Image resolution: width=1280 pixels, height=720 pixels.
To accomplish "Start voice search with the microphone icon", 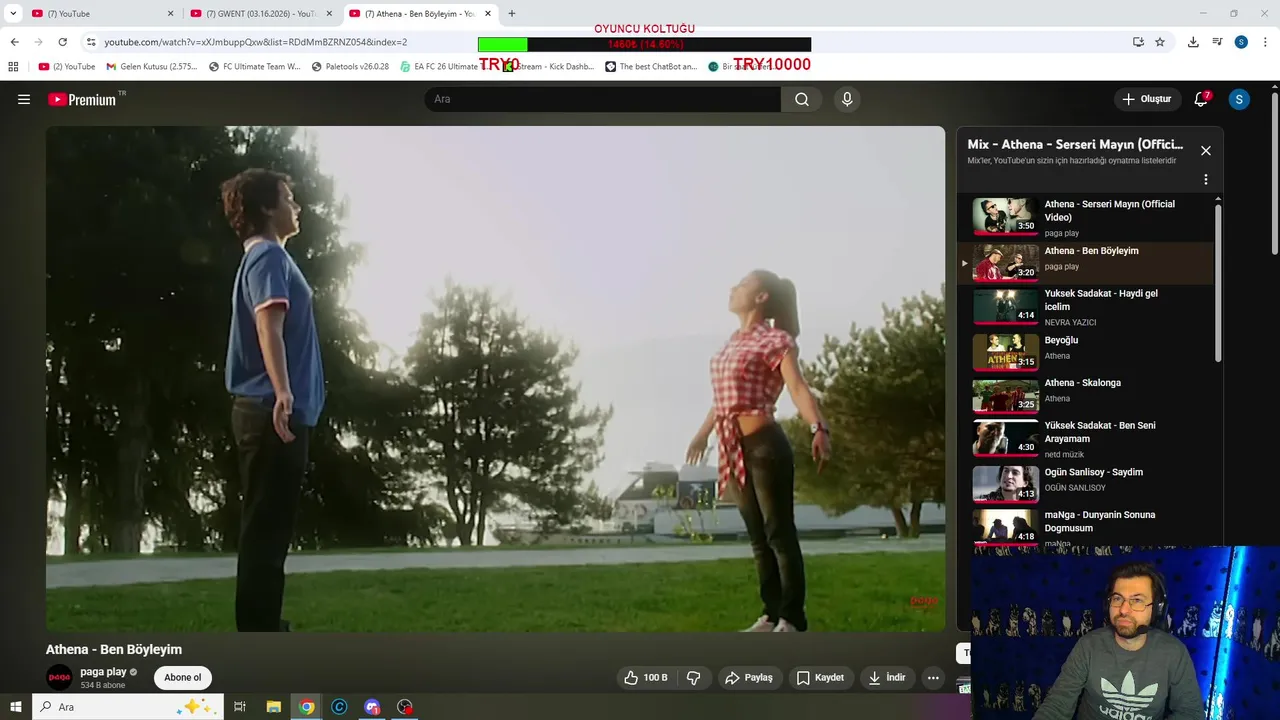I will click(x=847, y=99).
